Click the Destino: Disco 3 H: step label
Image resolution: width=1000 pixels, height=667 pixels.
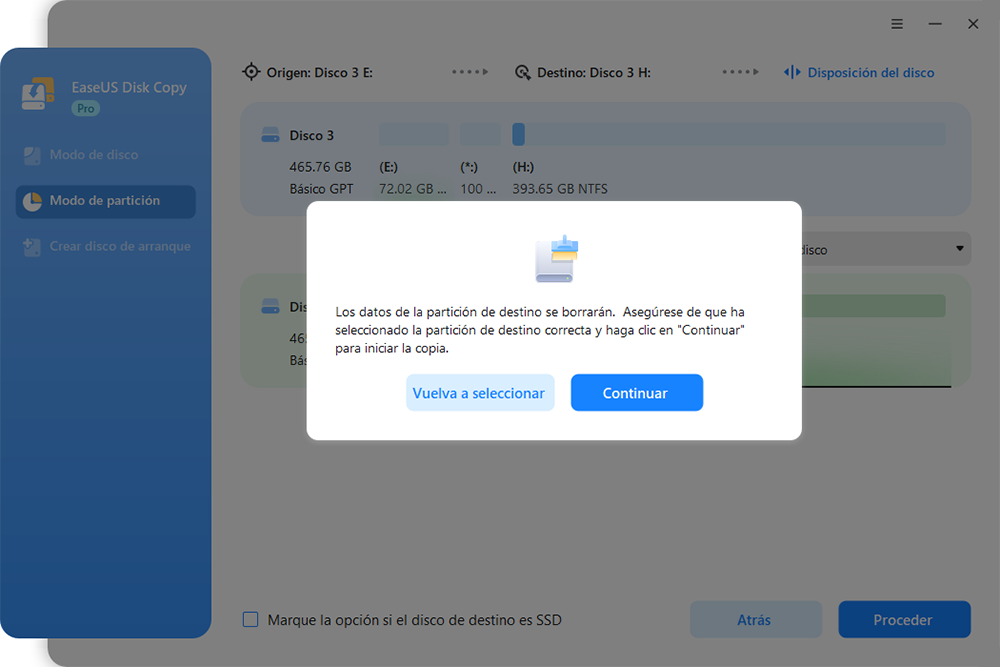[594, 73]
